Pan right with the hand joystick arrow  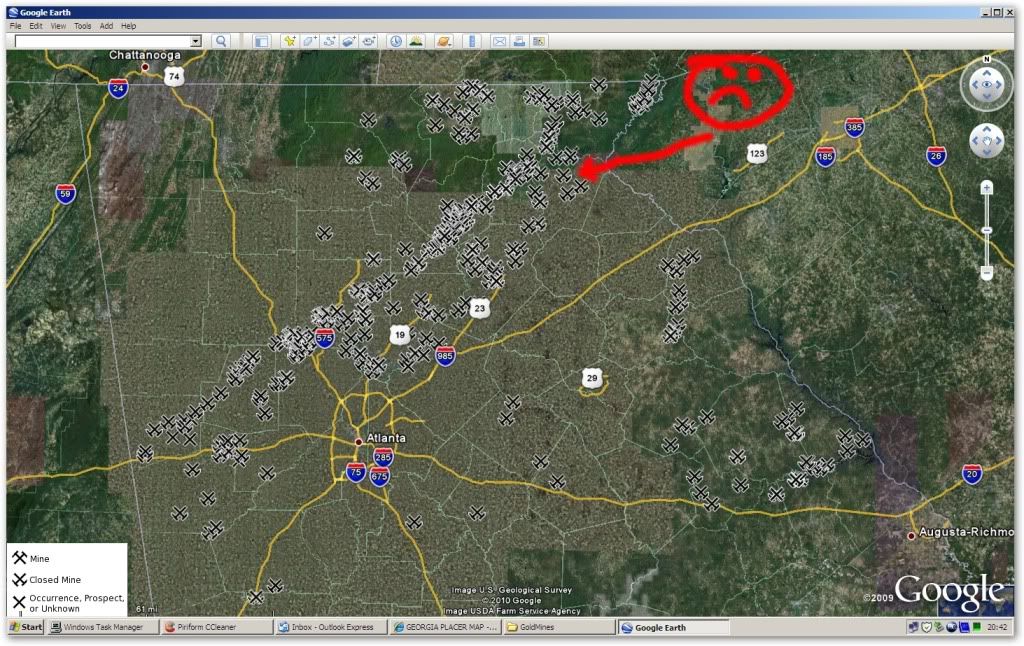pyautogui.click(x=999, y=140)
